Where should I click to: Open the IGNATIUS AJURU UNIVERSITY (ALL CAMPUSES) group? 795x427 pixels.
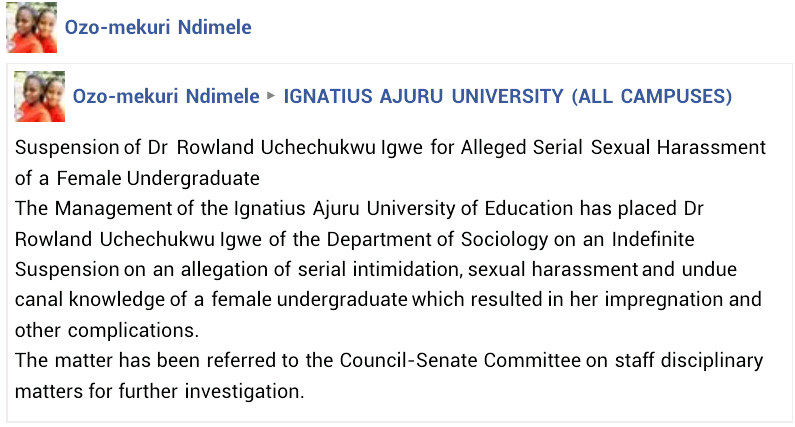point(508,96)
